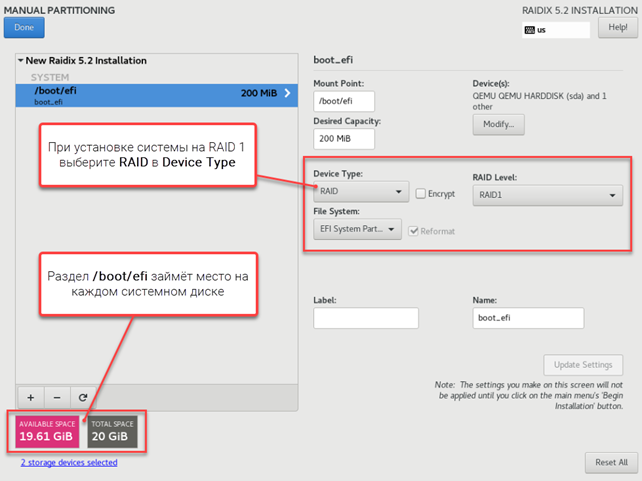Click the arrow on /boot/efi partition row
The width and height of the screenshot is (642, 481).
(x=288, y=93)
